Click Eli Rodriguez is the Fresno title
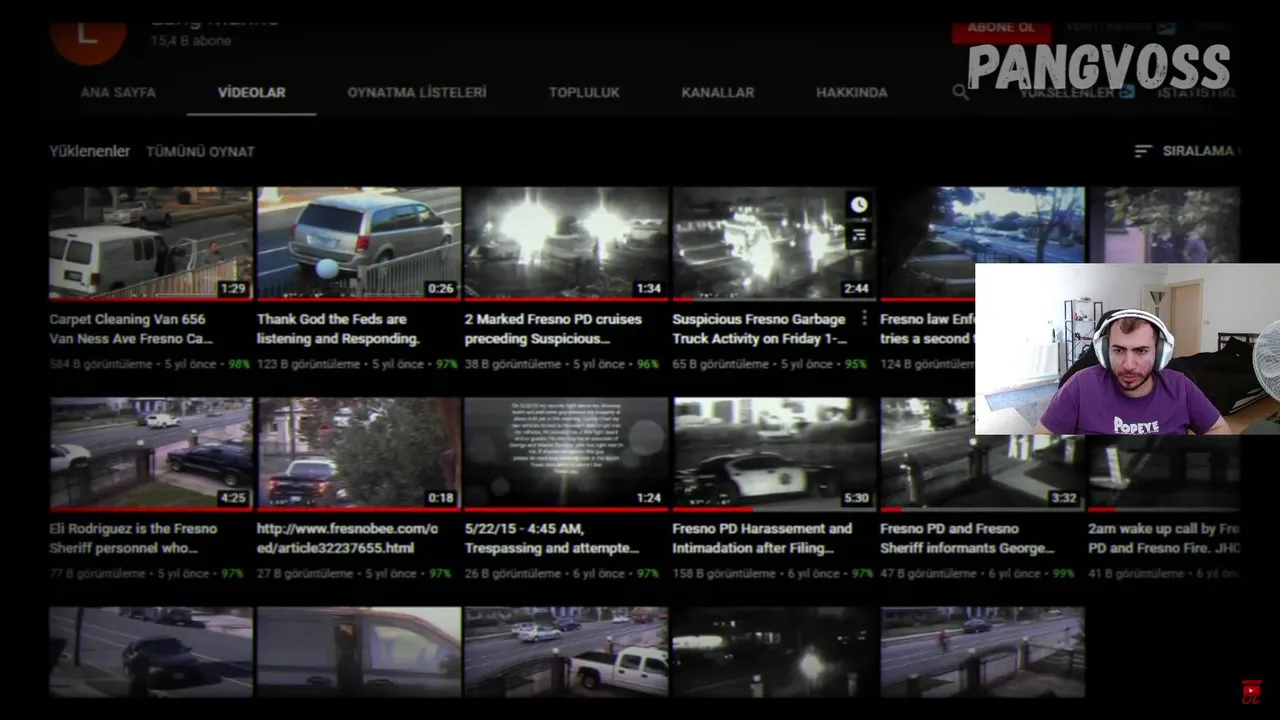1280x720 pixels. click(x=133, y=538)
